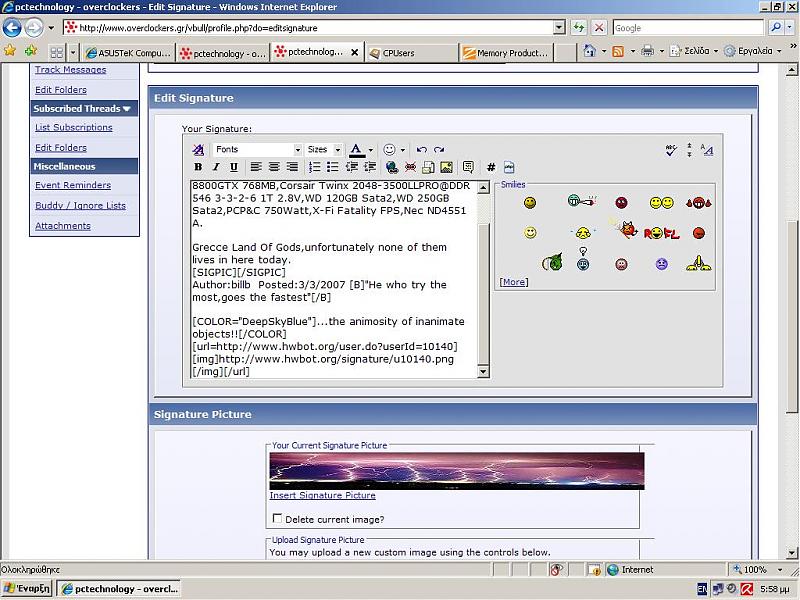Image resolution: width=800 pixels, height=600 pixels.
Task: Undo the last edit in signature editor
Action: point(421,149)
